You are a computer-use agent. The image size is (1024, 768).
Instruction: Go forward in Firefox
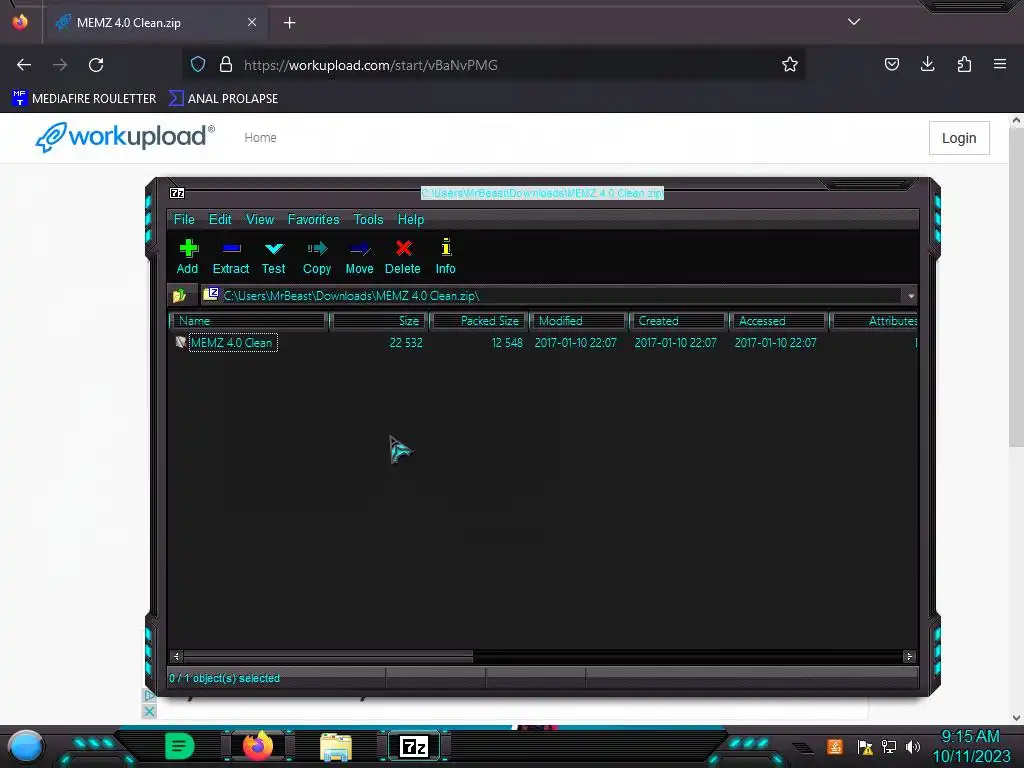pos(60,65)
